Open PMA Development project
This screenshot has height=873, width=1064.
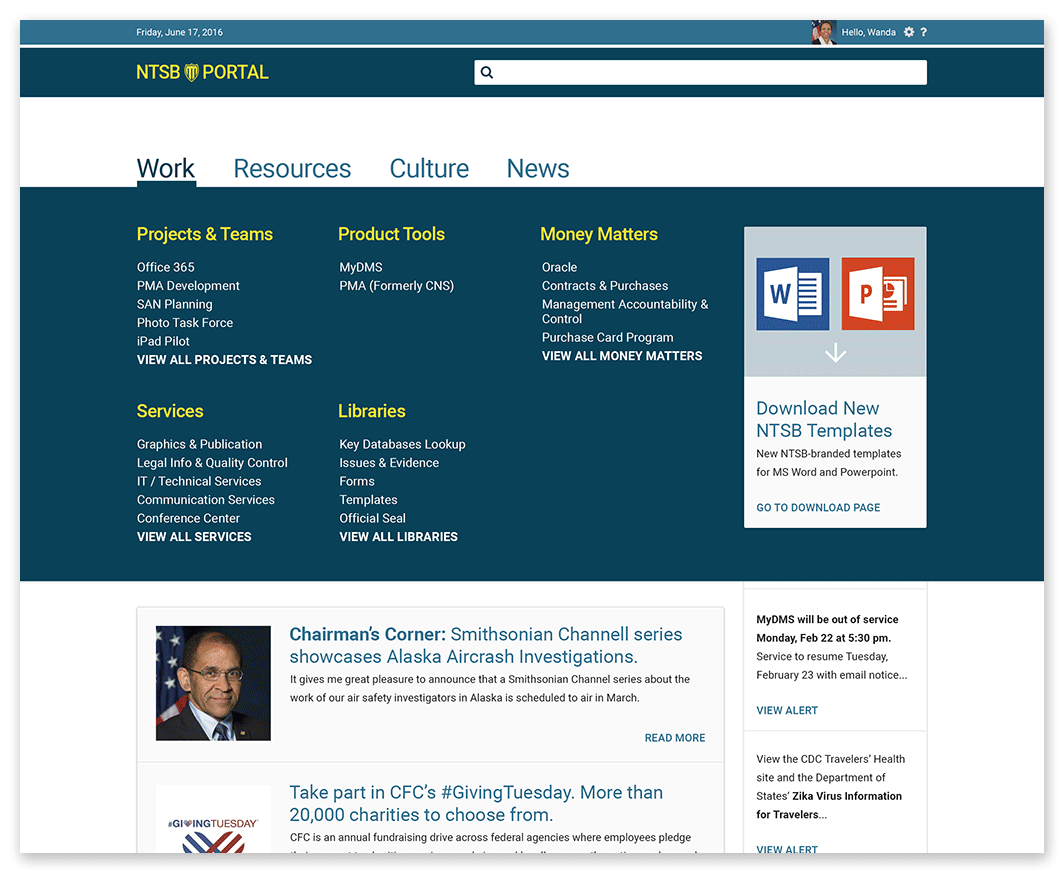188,286
